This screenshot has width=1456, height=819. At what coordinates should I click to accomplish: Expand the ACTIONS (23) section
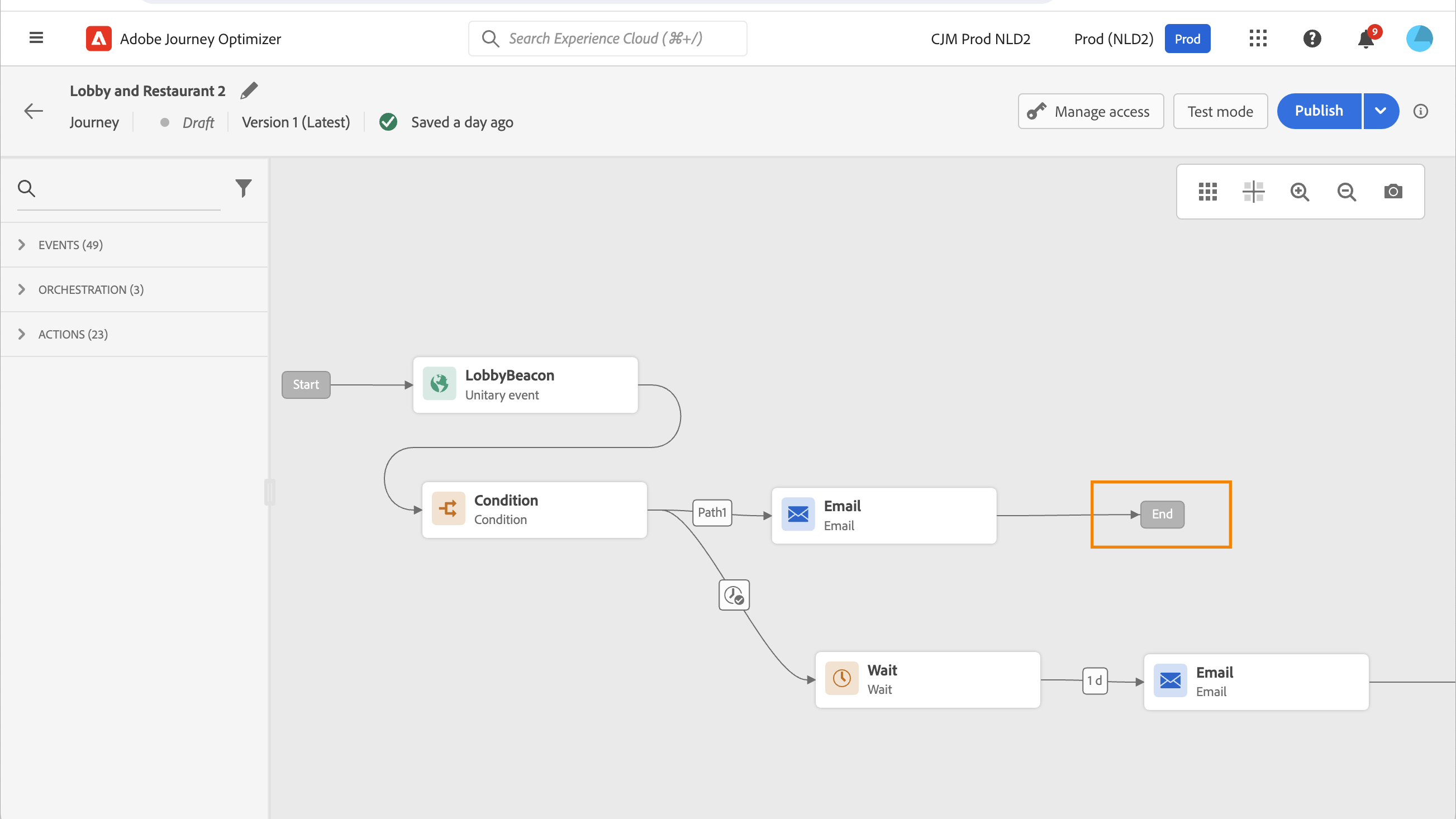point(72,334)
